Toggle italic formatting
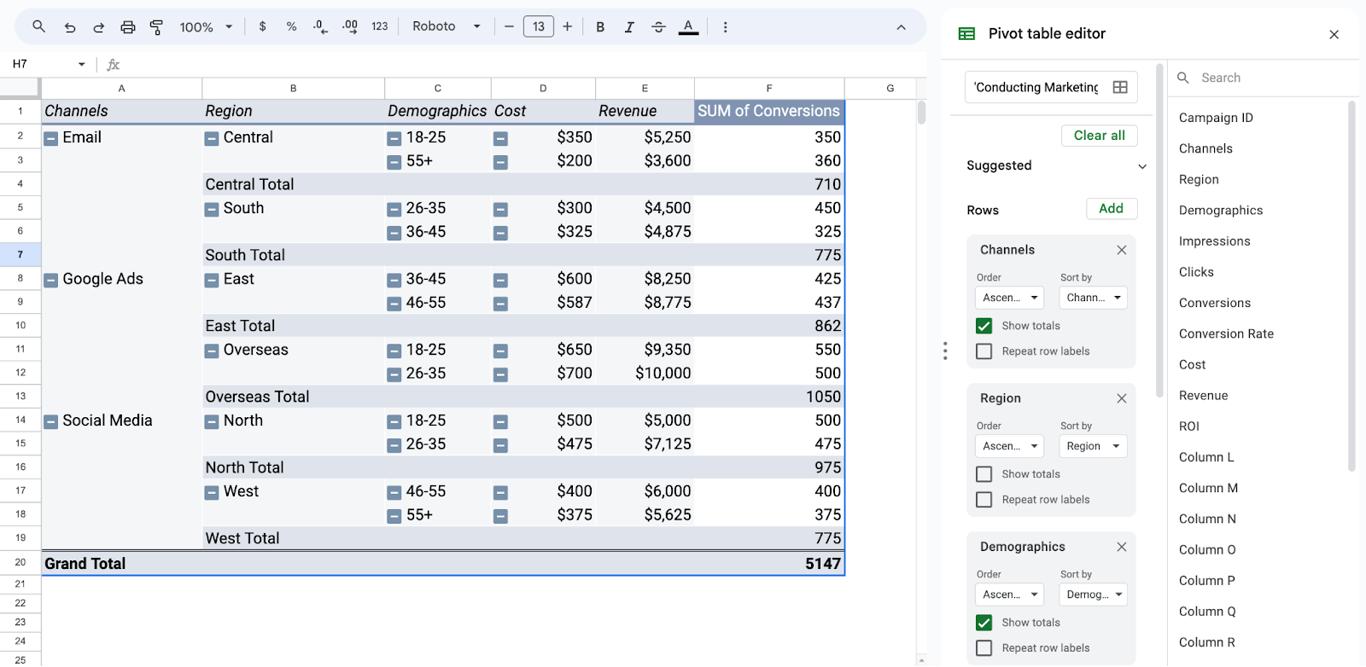This screenshot has width=1366, height=667. pos(629,27)
